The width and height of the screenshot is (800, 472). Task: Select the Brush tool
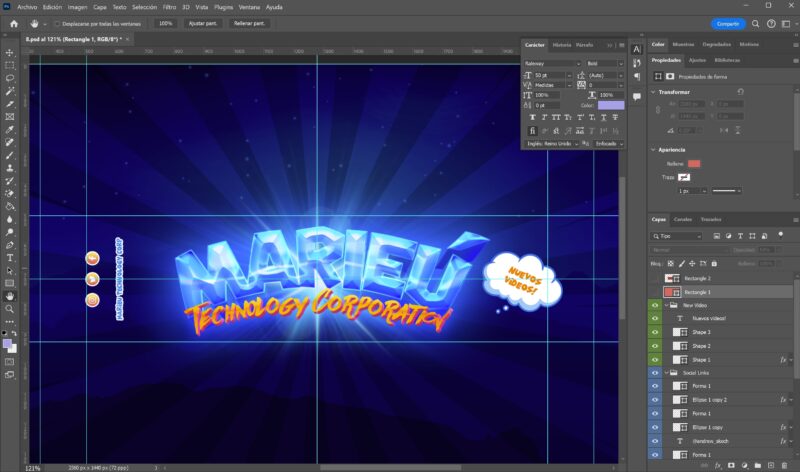click(10, 155)
